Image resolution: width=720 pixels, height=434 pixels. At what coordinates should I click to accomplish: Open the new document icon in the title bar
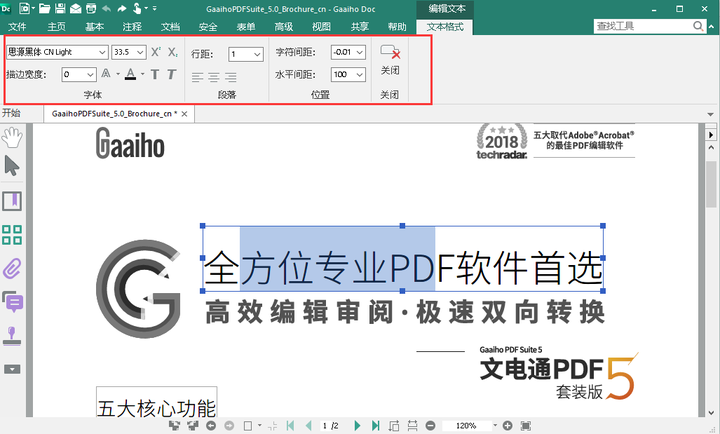point(24,8)
